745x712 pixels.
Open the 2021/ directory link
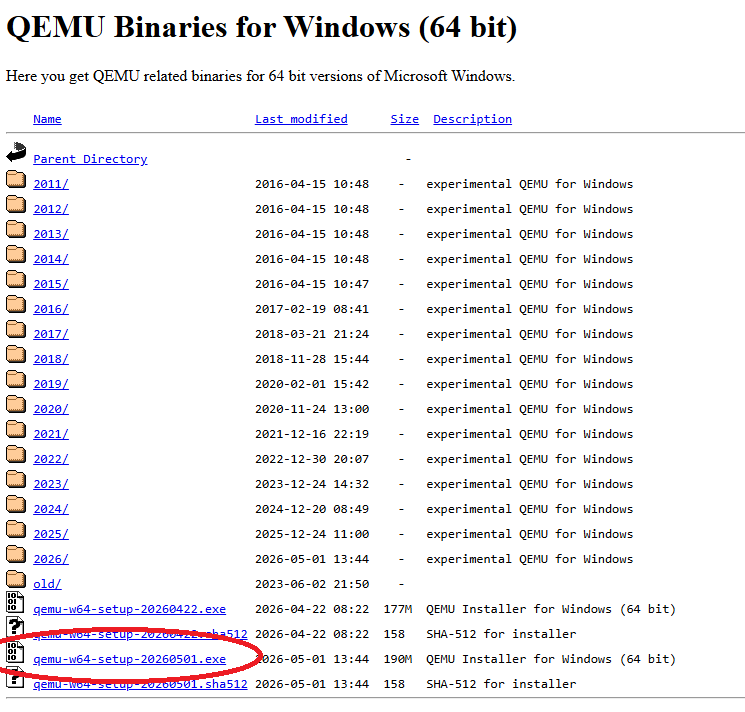pos(51,434)
